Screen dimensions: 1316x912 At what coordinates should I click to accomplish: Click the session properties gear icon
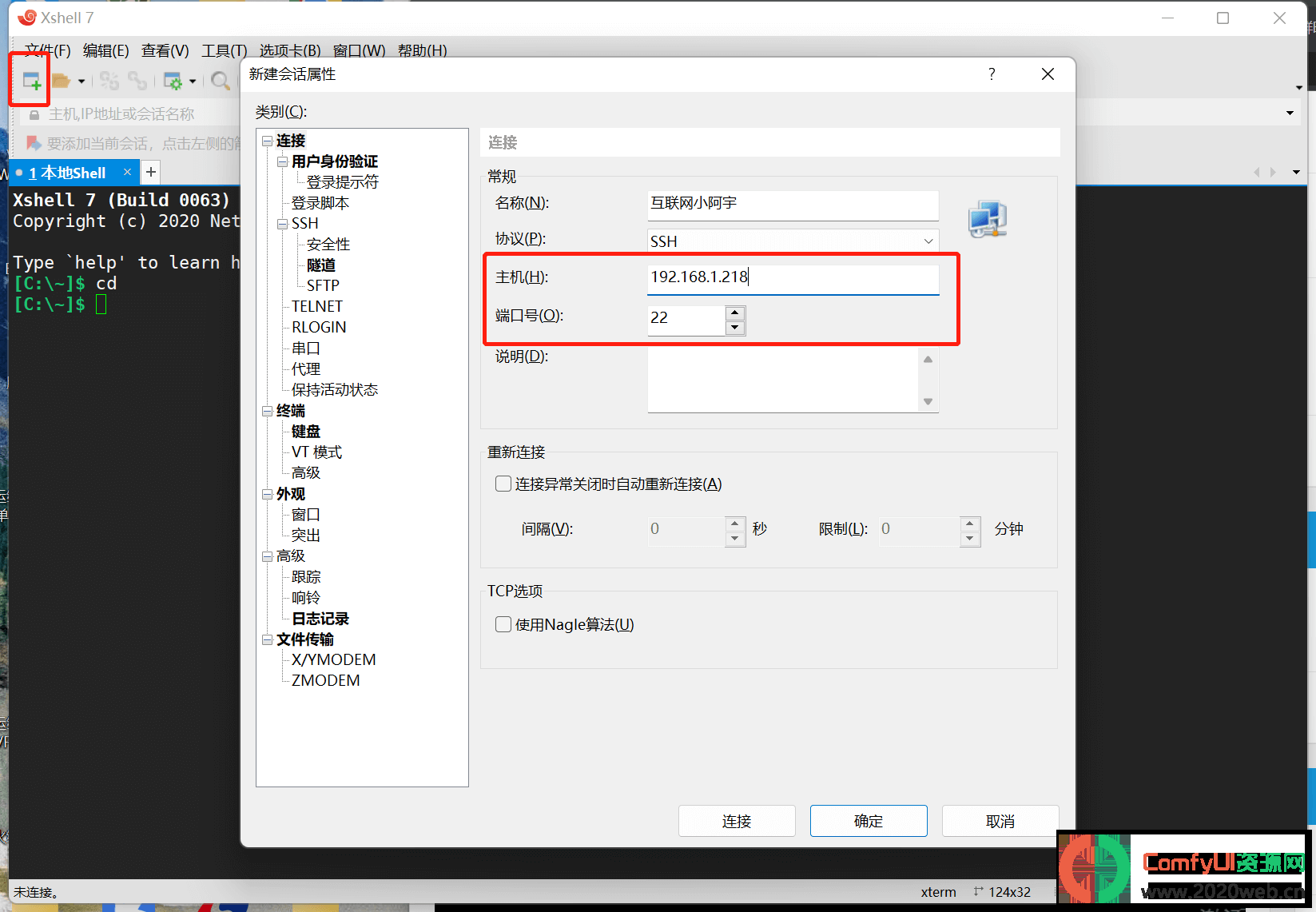coord(173,81)
